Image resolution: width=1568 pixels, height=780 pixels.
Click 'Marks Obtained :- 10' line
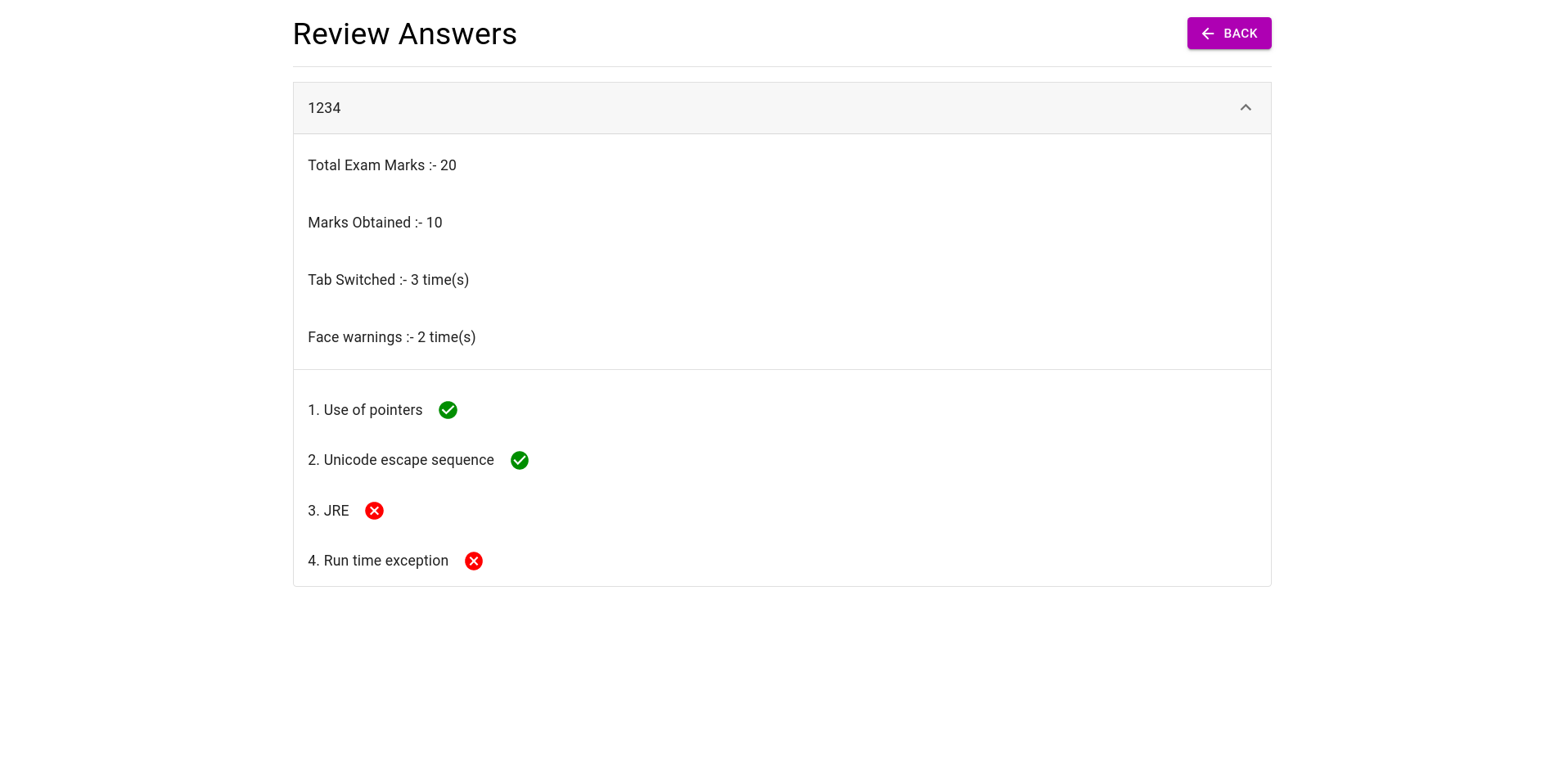click(375, 223)
